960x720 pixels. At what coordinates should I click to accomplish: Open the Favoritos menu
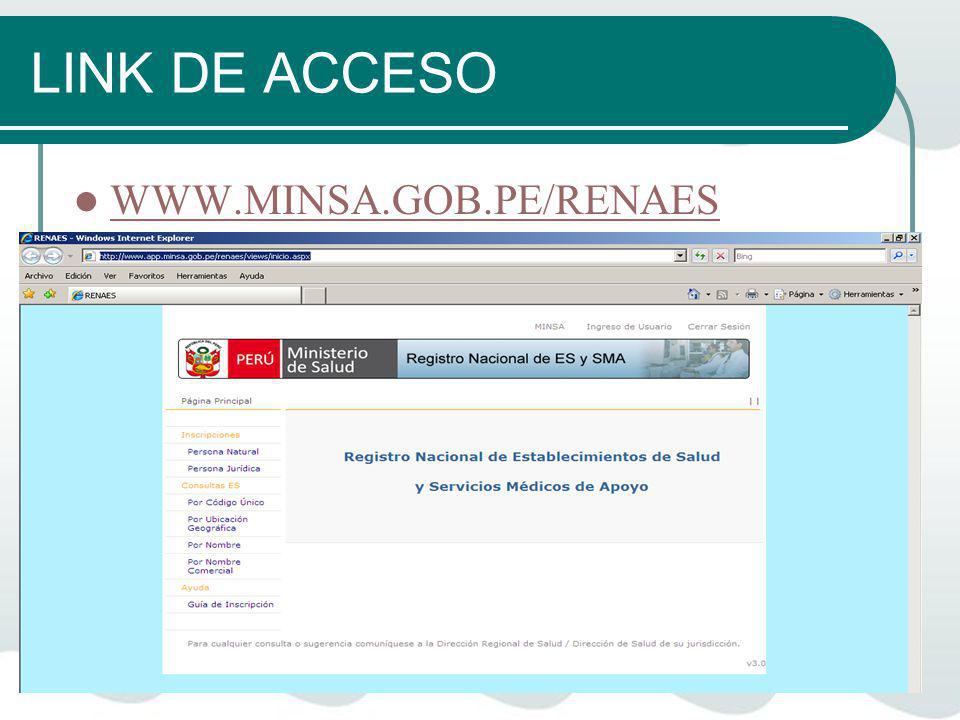(x=146, y=276)
